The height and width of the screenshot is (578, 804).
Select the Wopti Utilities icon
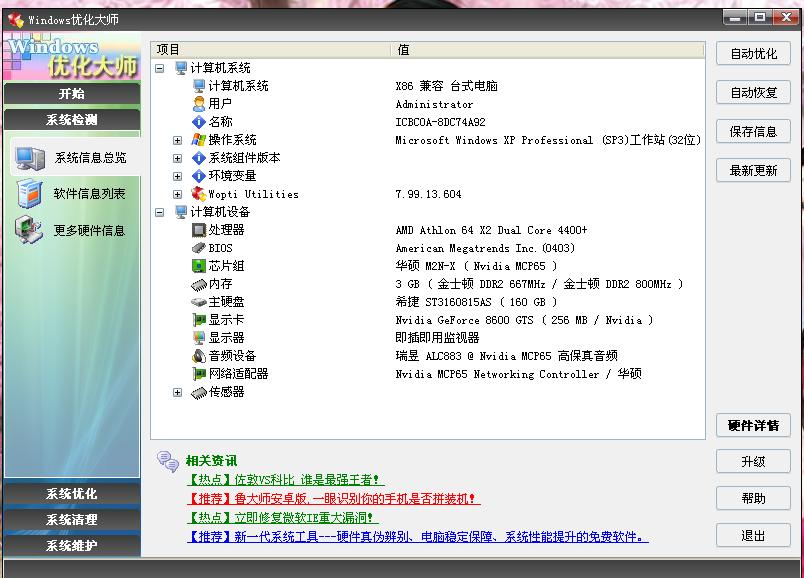tap(199, 194)
